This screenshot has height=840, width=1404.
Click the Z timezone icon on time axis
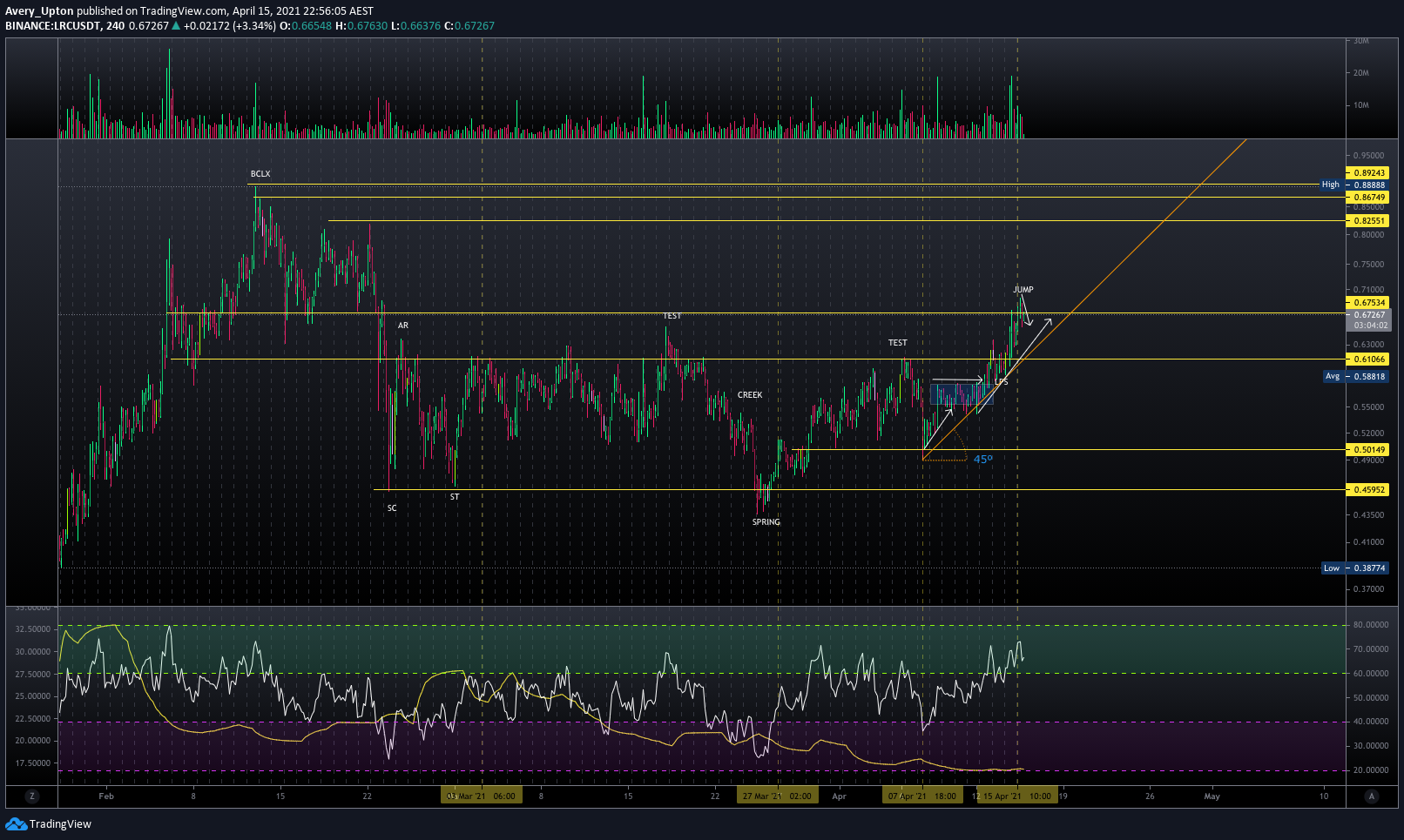31,796
